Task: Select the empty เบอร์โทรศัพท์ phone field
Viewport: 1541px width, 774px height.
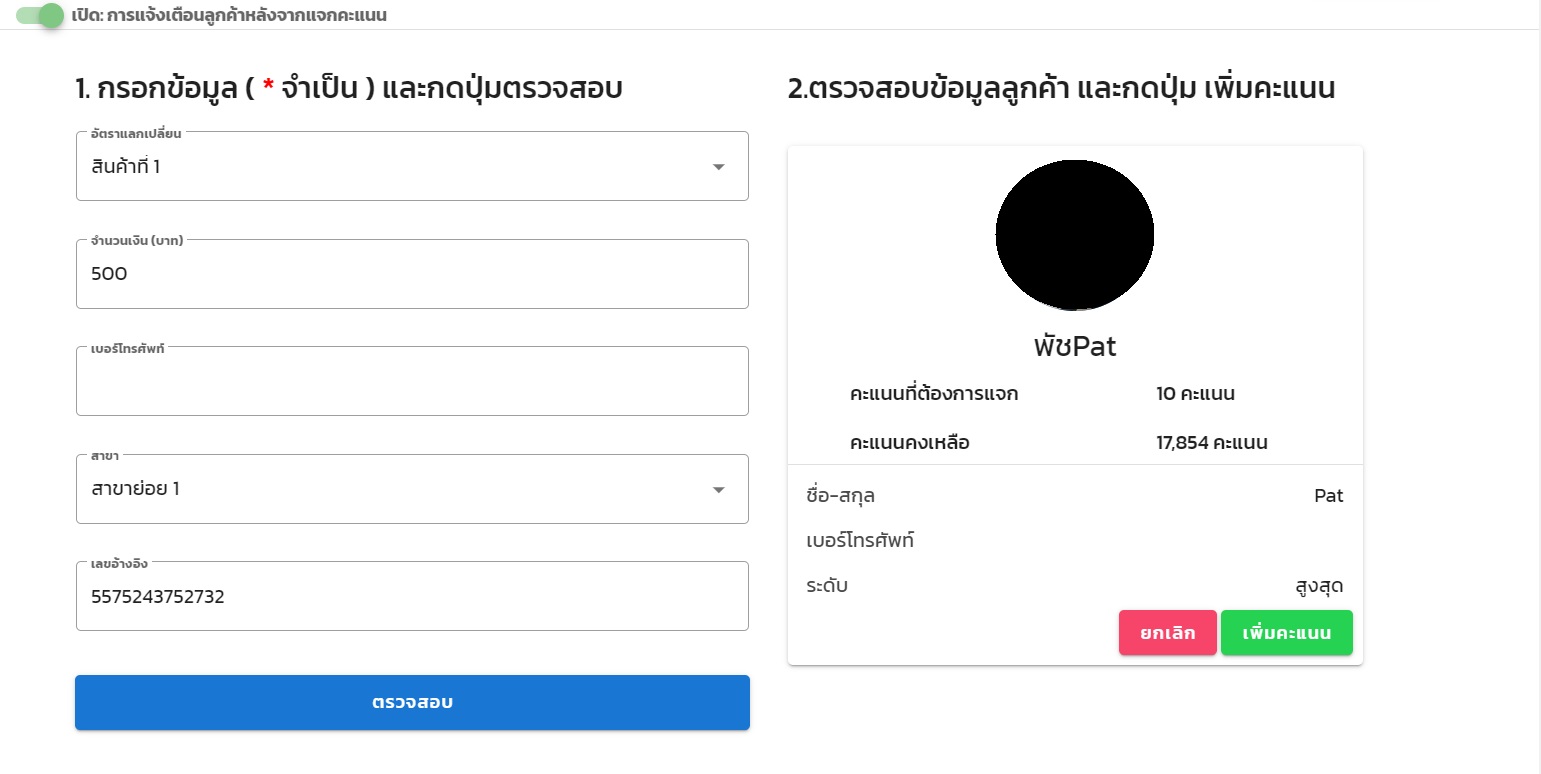Action: (x=412, y=381)
